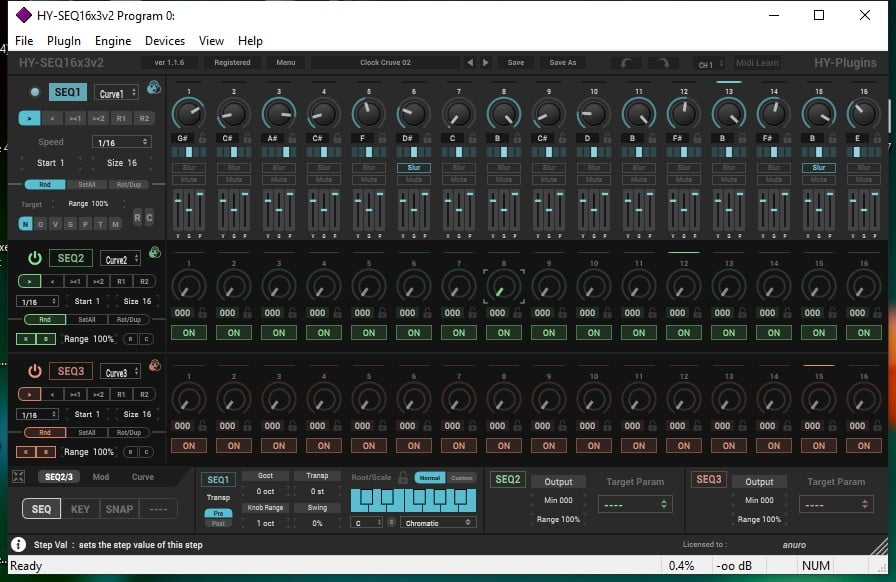The height and width of the screenshot is (582, 896).
Task: Click SEQ1 SetAll button
Action: click(87, 185)
